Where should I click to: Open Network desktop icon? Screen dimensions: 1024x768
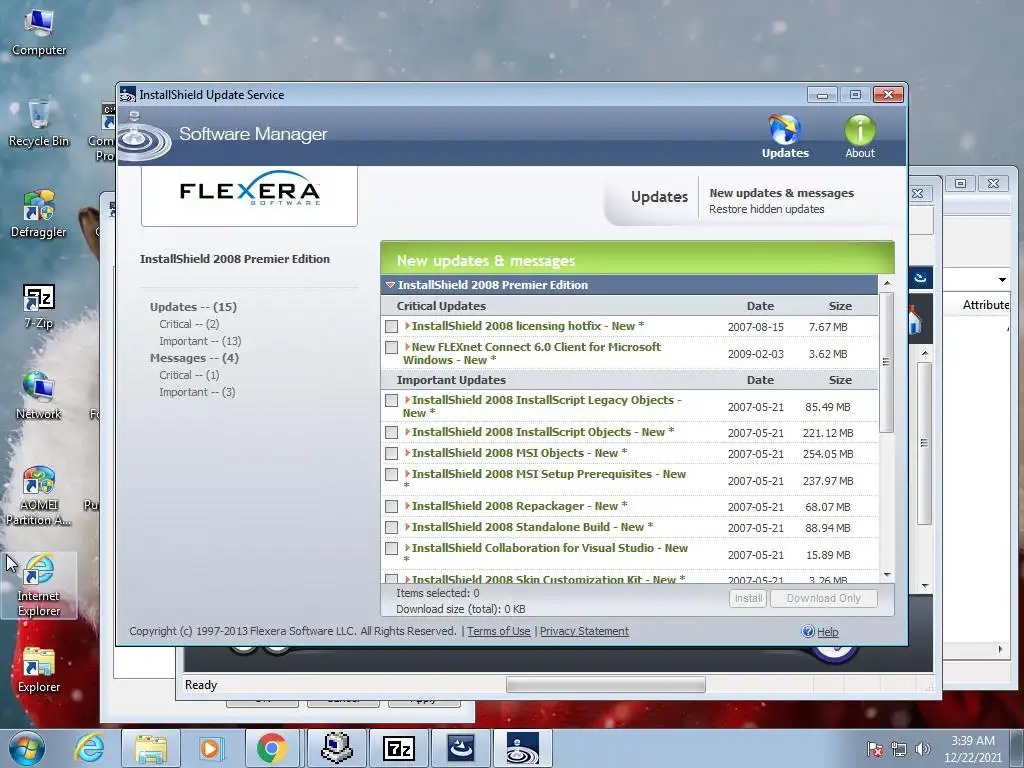(39, 396)
